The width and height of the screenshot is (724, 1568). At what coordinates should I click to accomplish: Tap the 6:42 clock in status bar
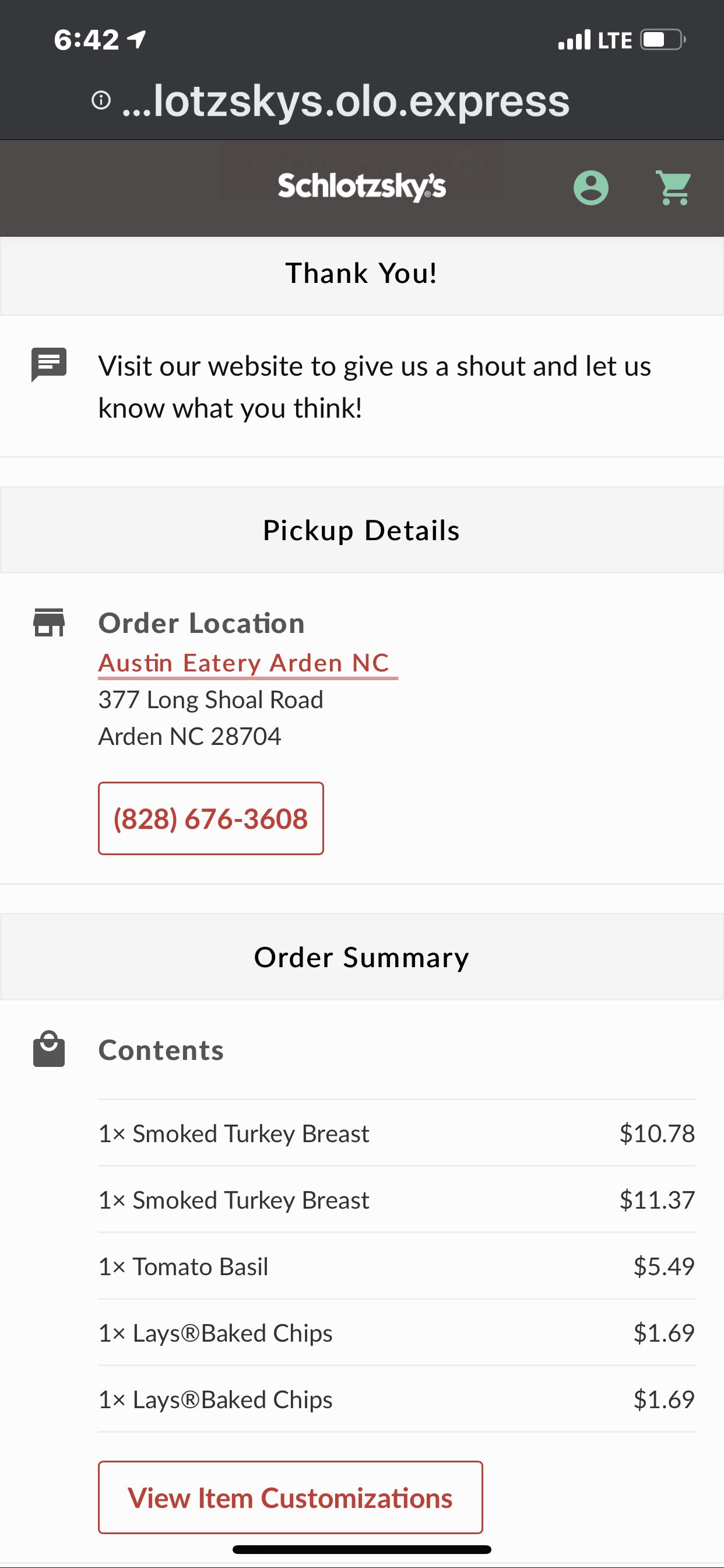click(x=86, y=40)
